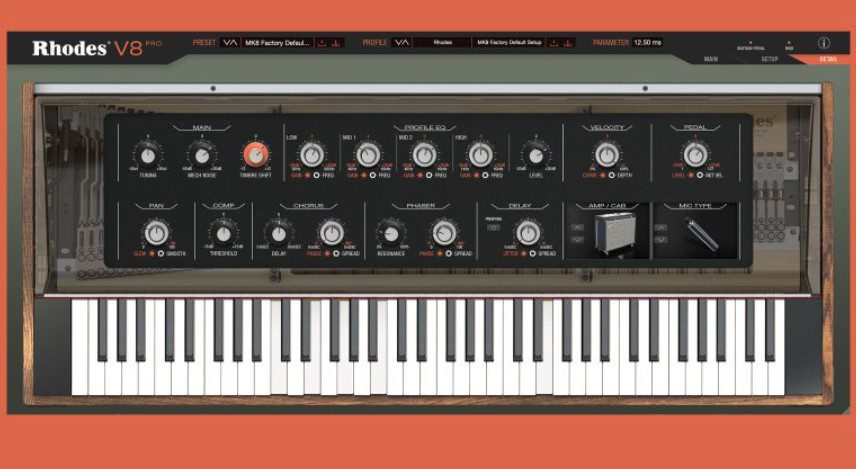The height and width of the screenshot is (469, 856).
Task: Select DEPTH radio in the Velocity section
Action: pos(611,175)
